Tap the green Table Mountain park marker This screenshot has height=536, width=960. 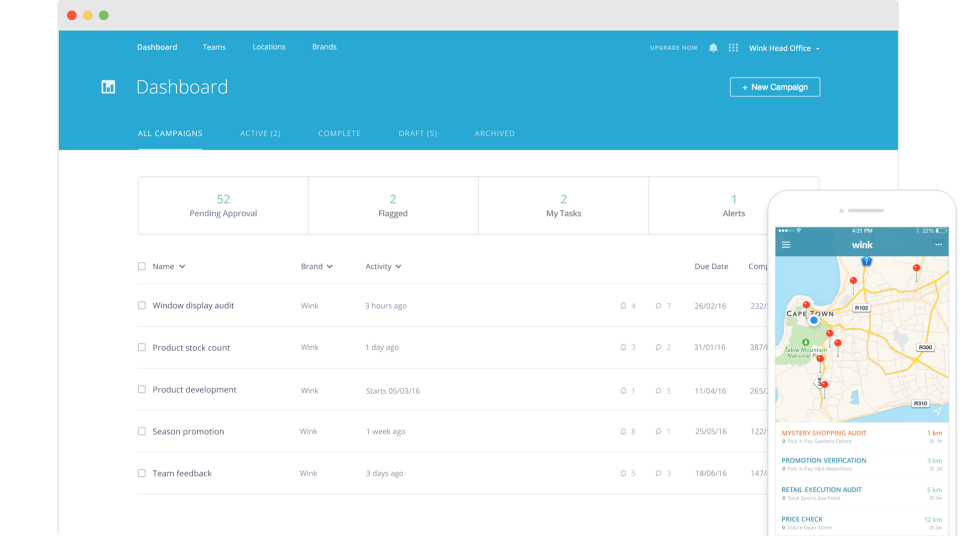coord(806,342)
